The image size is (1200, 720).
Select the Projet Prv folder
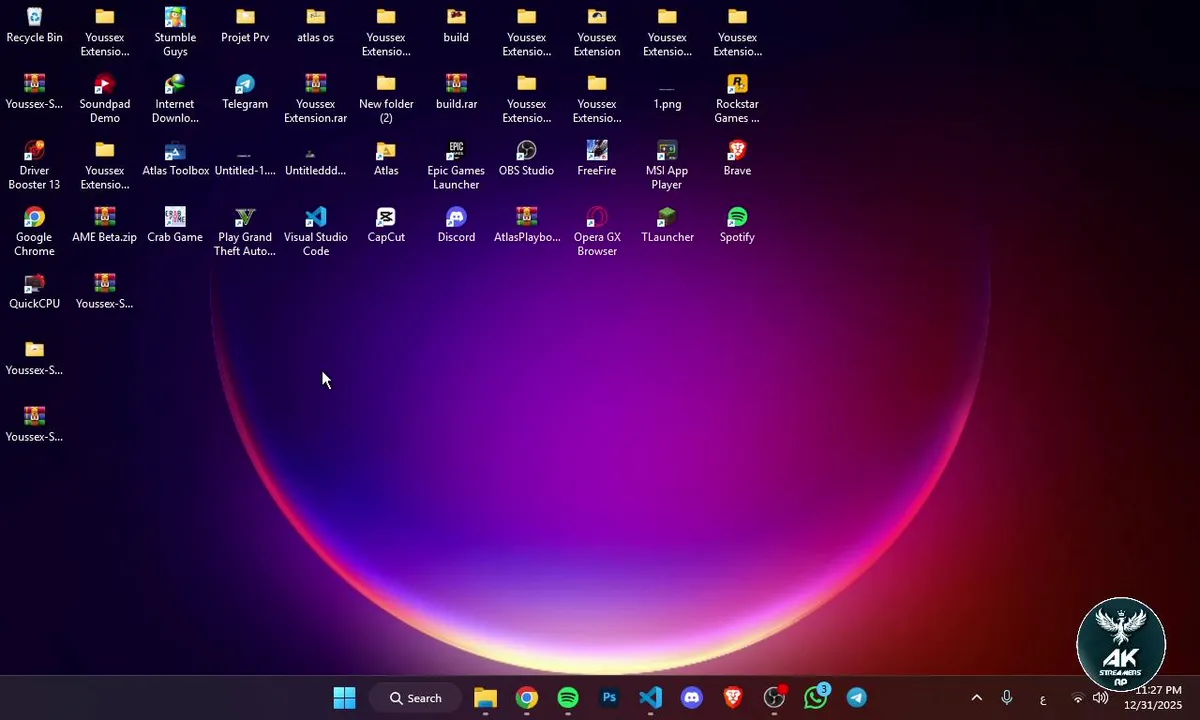pos(245,26)
